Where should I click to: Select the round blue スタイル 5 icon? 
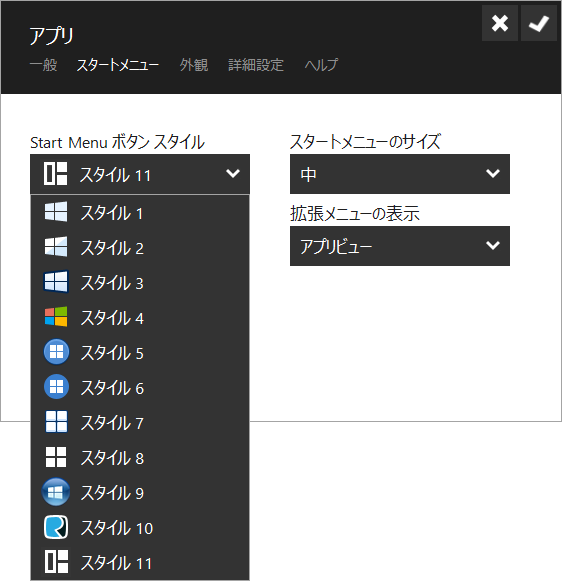tap(56, 352)
